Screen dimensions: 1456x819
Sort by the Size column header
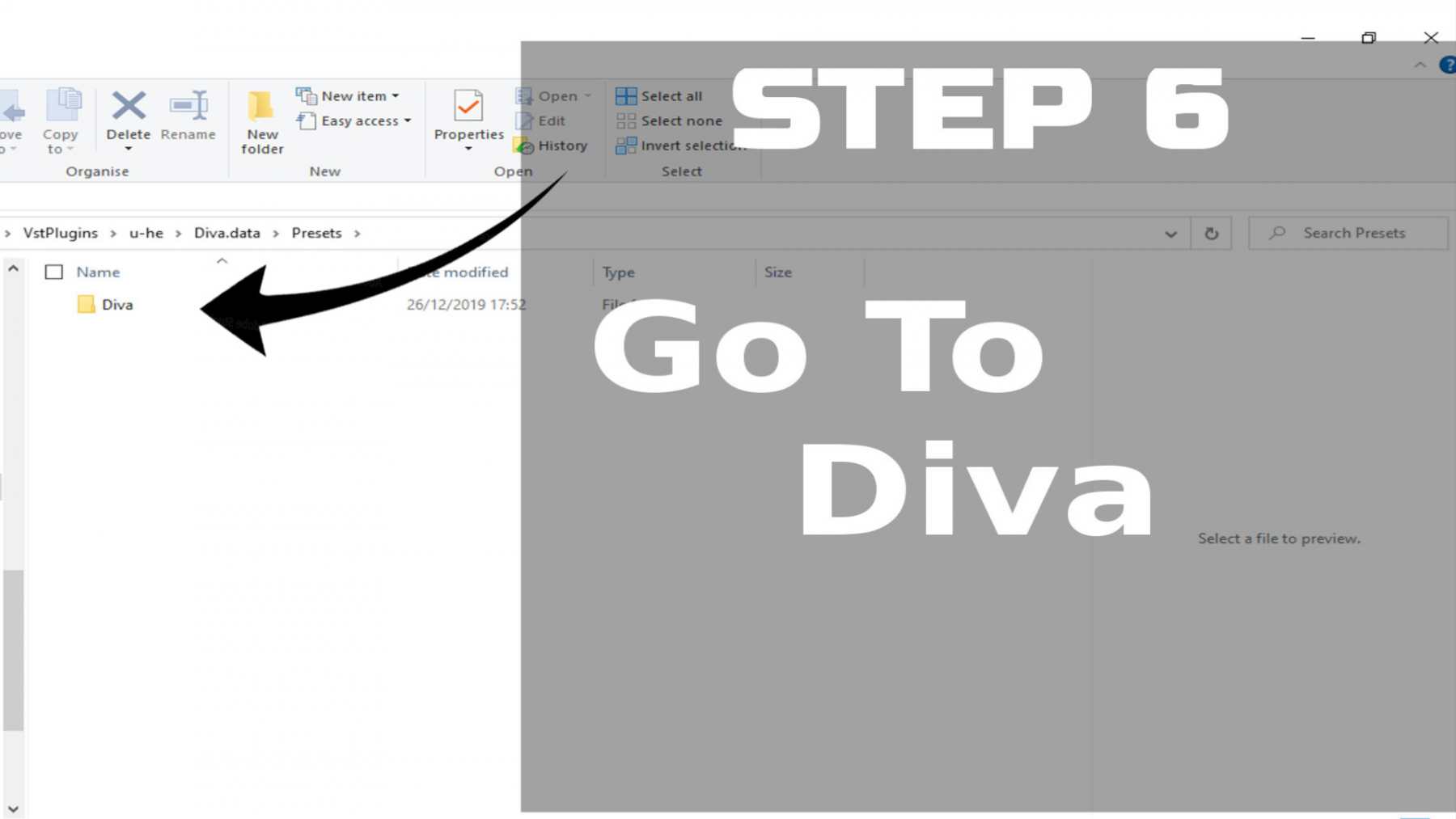(778, 272)
